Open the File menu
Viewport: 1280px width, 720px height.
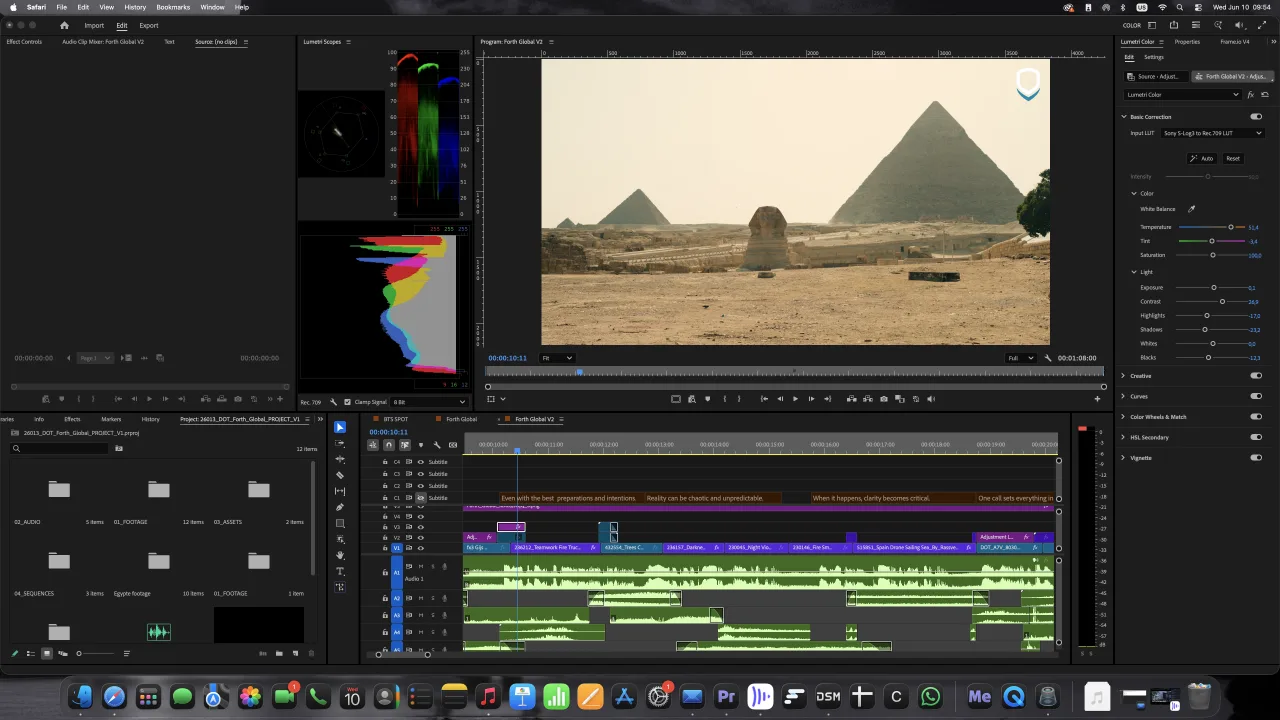tap(61, 7)
